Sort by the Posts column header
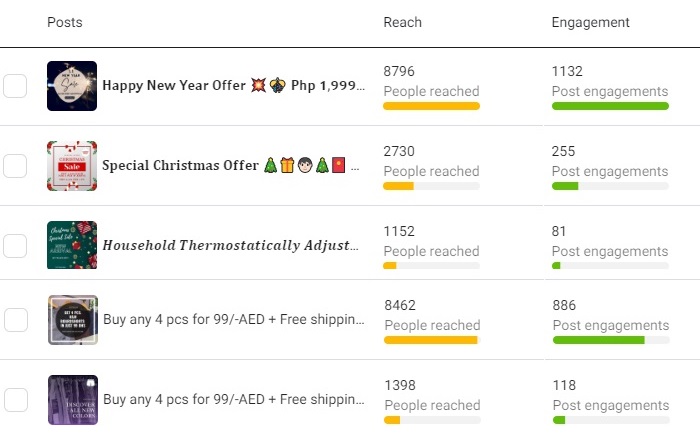The width and height of the screenshot is (700, 435). point(65,22)
